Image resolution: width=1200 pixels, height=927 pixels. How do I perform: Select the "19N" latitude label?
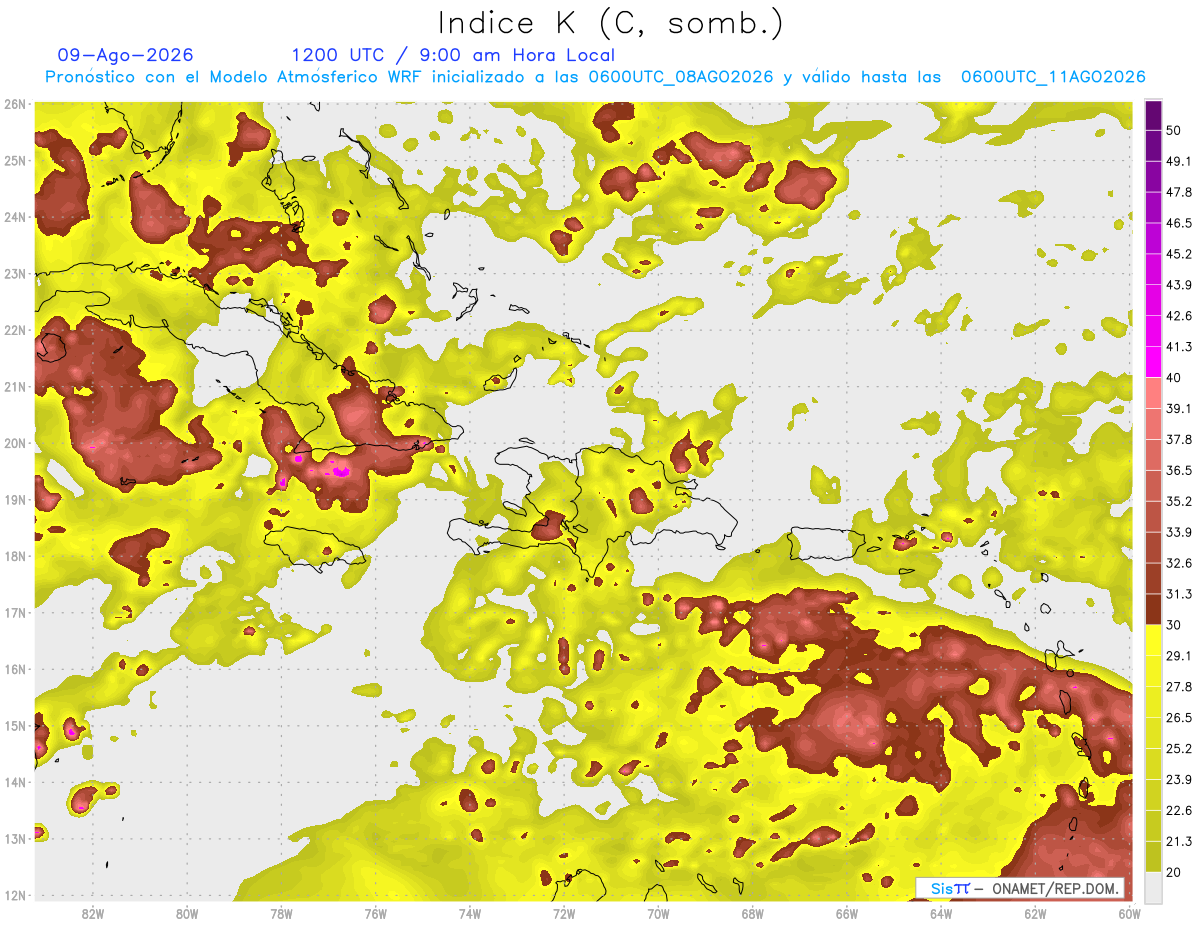click(16, 499)
